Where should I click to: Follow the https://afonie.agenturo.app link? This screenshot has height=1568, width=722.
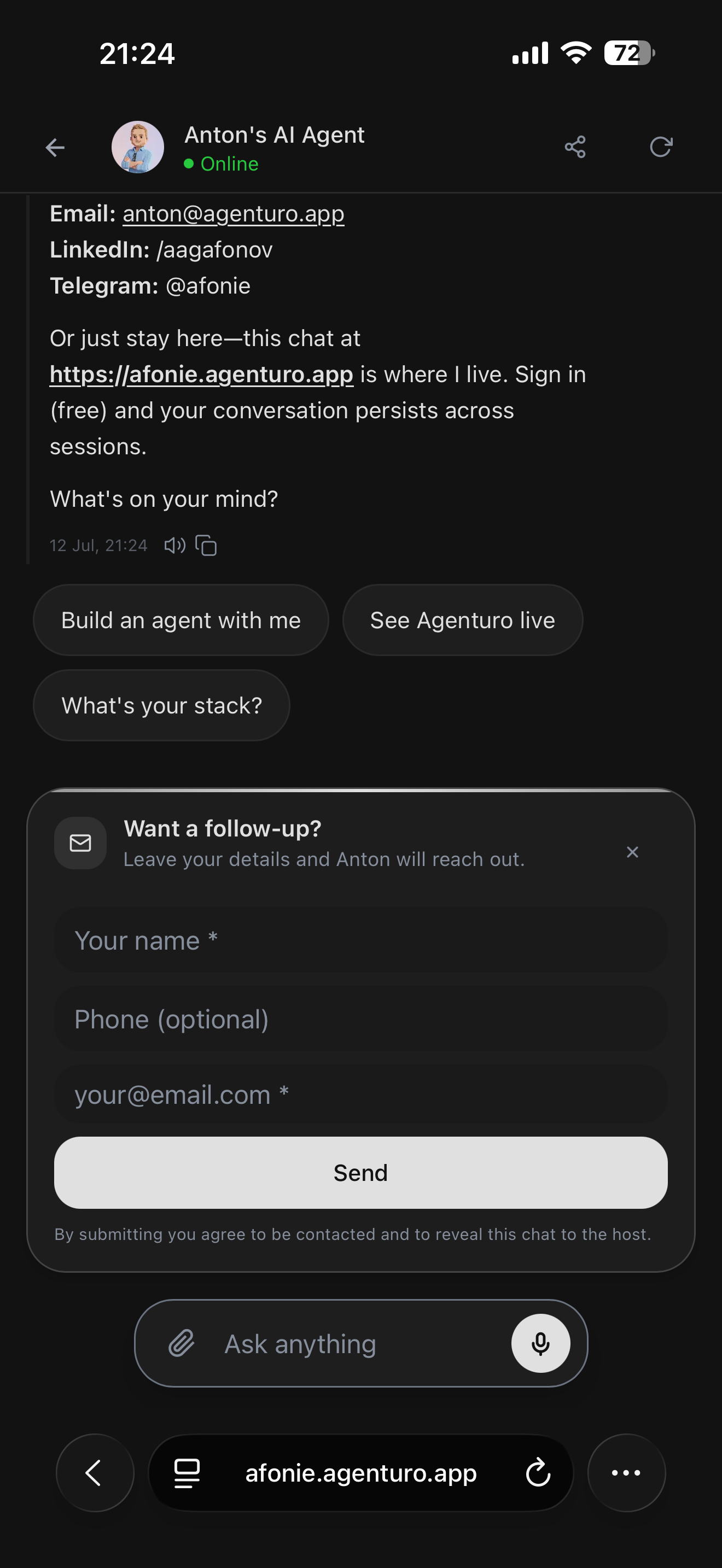[x=201, y=375]
